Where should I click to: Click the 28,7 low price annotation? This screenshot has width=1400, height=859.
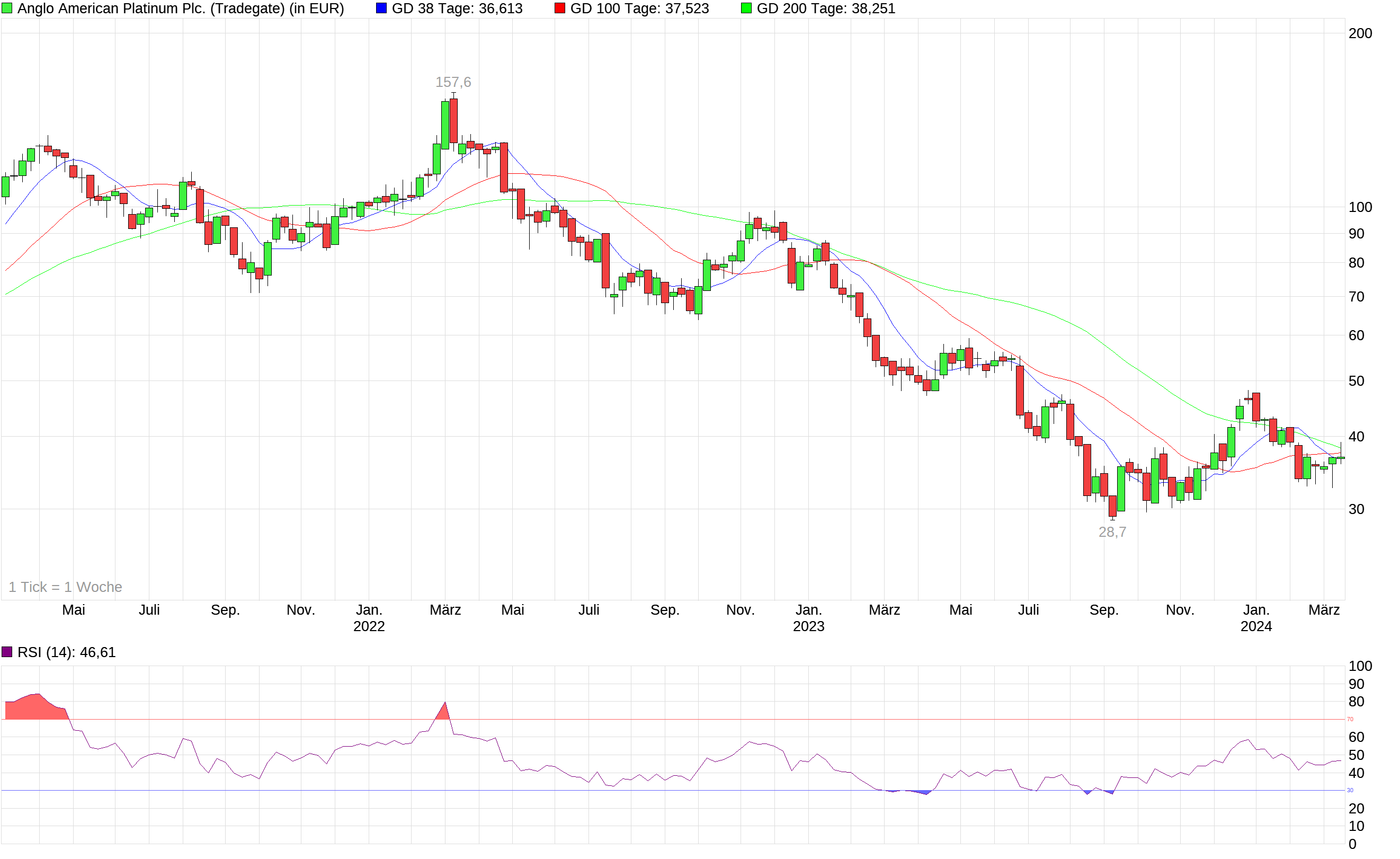pos(1112,532)
